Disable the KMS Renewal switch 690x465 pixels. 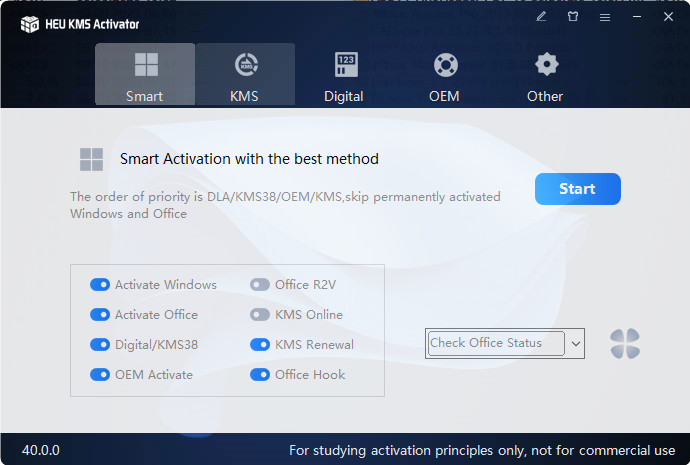click(260, 344)
